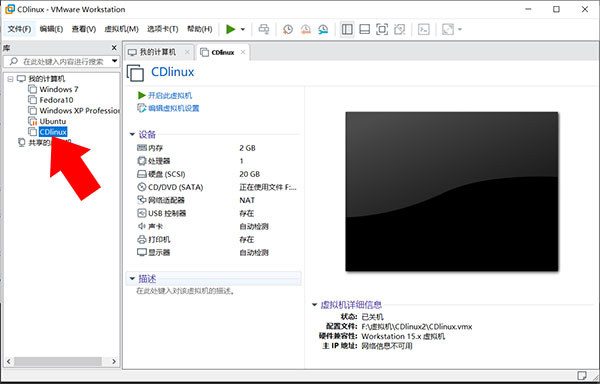Viewport: 600px width, 384px height.
Task: Select CDlinux in the library tree
Action: (53, 132)
